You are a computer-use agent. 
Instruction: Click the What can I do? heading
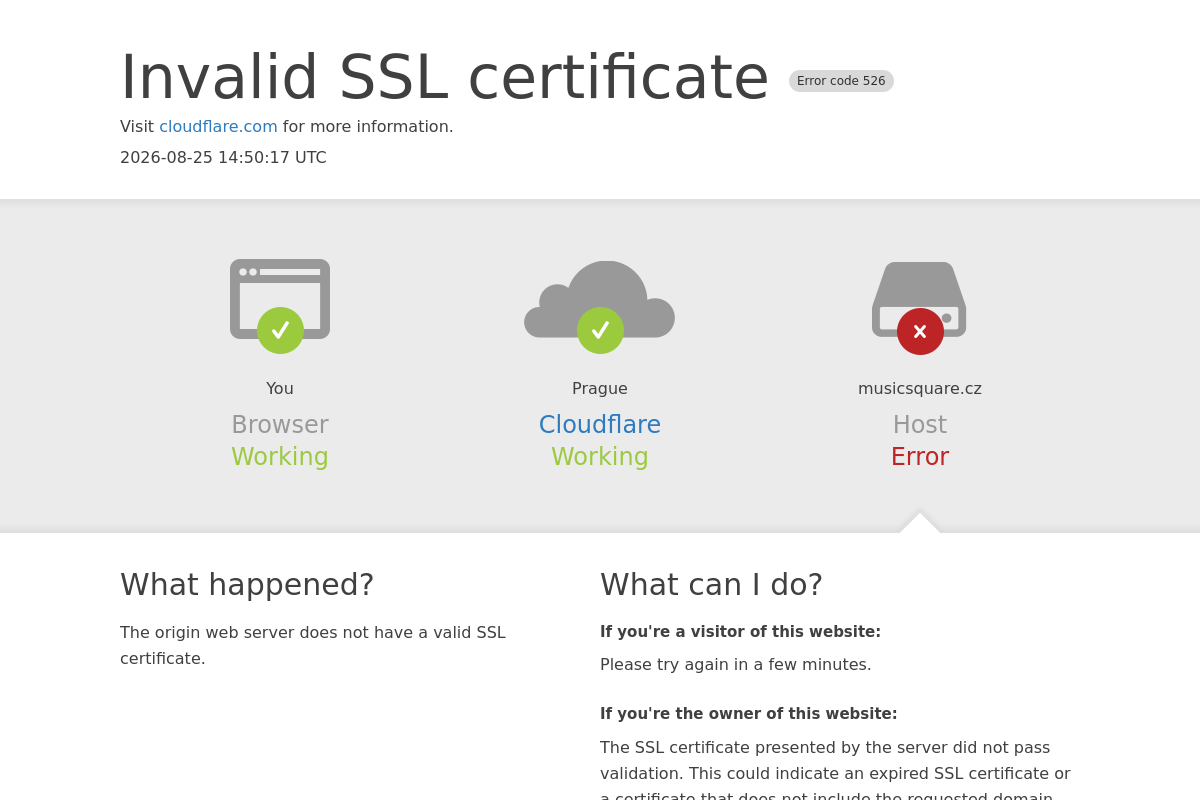711,585
